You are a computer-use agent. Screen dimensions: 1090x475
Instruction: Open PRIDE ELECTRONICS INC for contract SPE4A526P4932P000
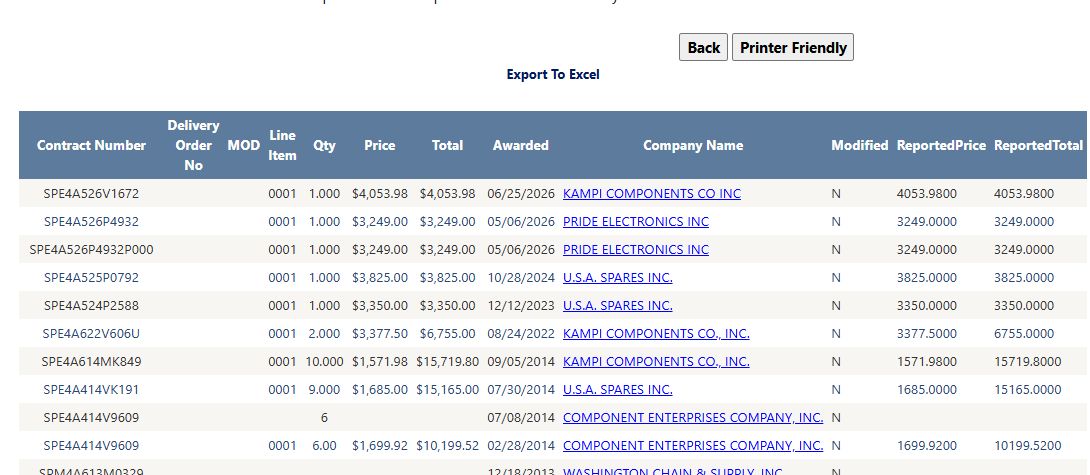pos(635,249)
